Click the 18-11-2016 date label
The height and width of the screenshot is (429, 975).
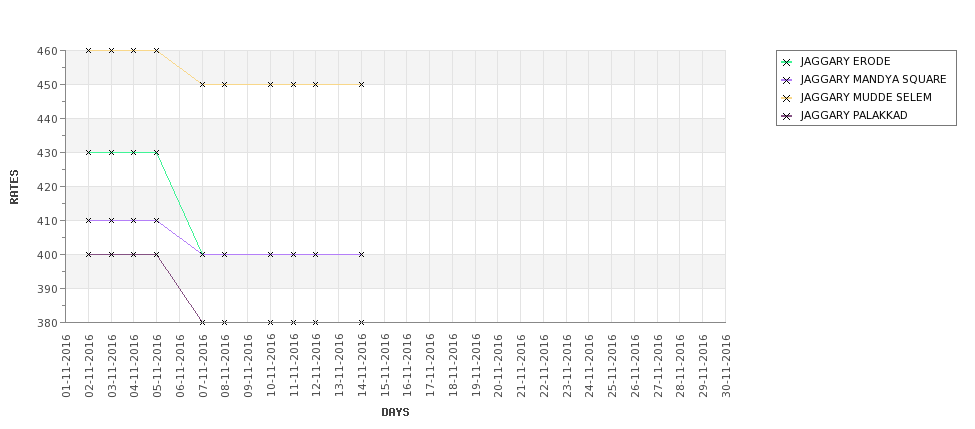coord(453,366)
